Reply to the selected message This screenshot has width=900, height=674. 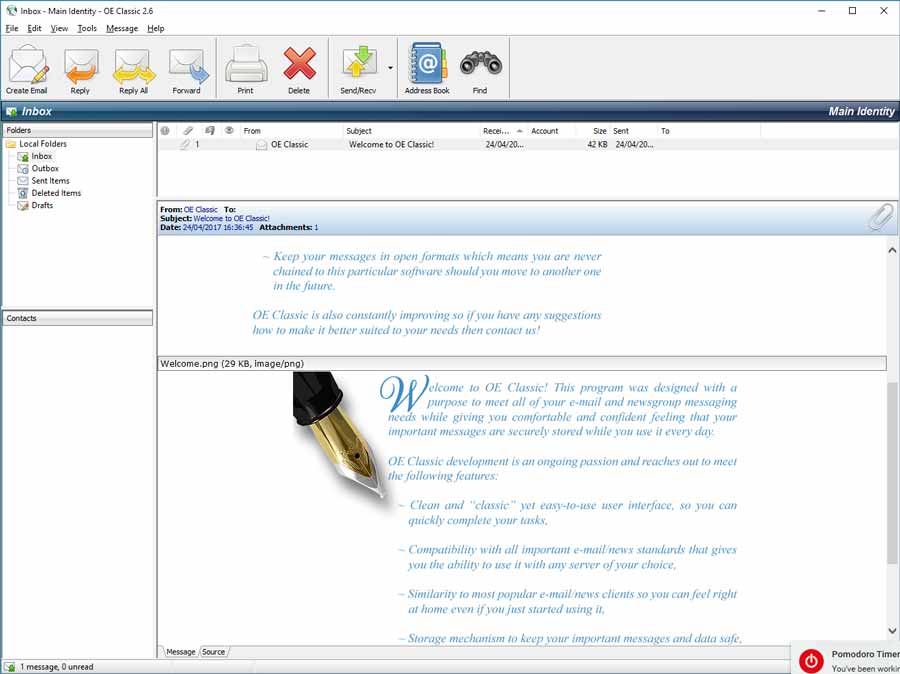pyautogui.click(x=81, y=69)
